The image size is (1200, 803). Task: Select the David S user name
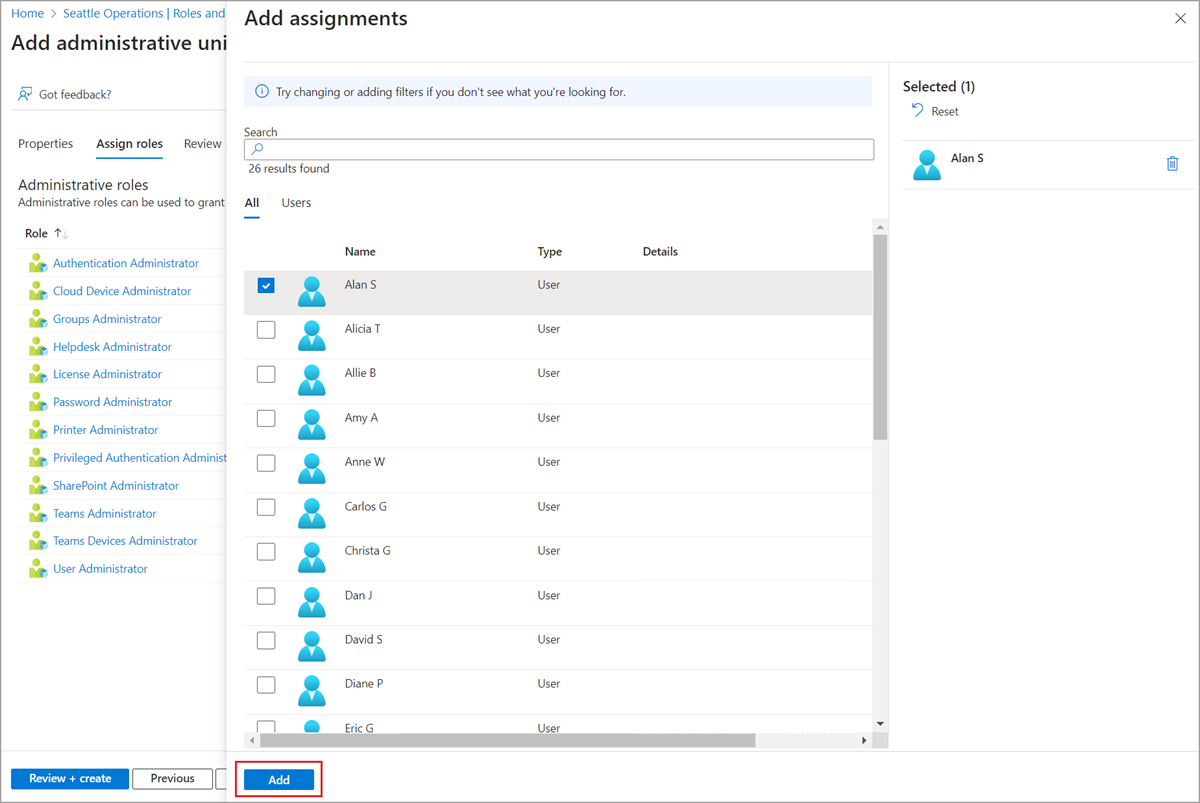click(x=364, y=640)
